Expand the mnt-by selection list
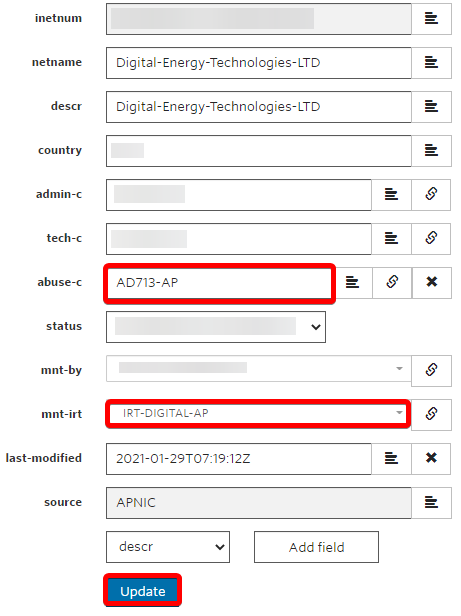 pyautogui.click(x=259, y=368)
